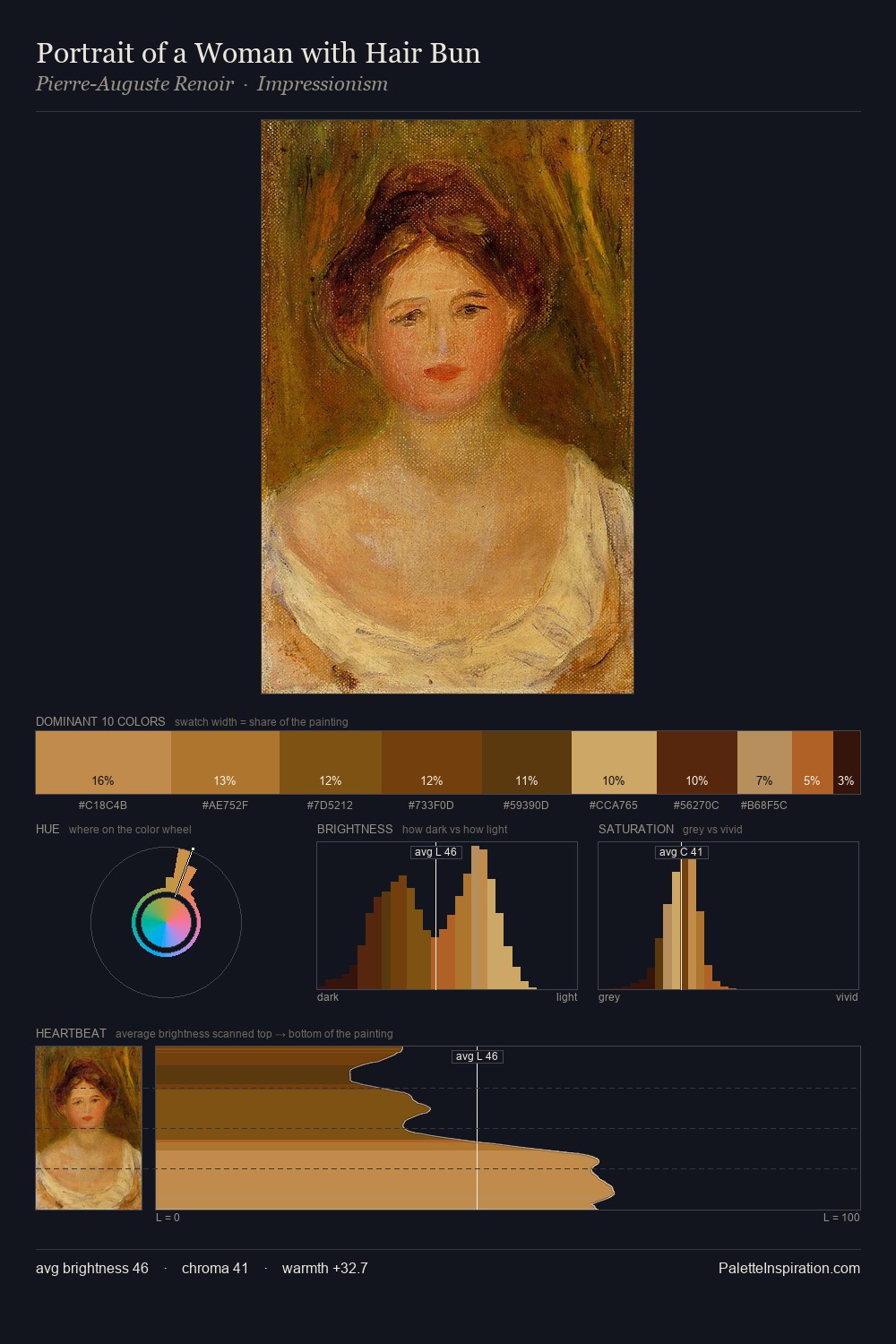This screenshot has width=896, height=1344.
Task: Click the 'dark' axis label
Action: coord(328,997)
